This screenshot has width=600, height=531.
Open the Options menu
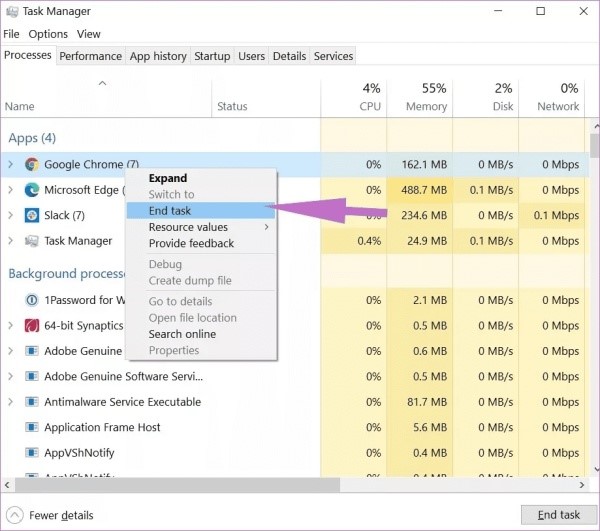(48, 34)
